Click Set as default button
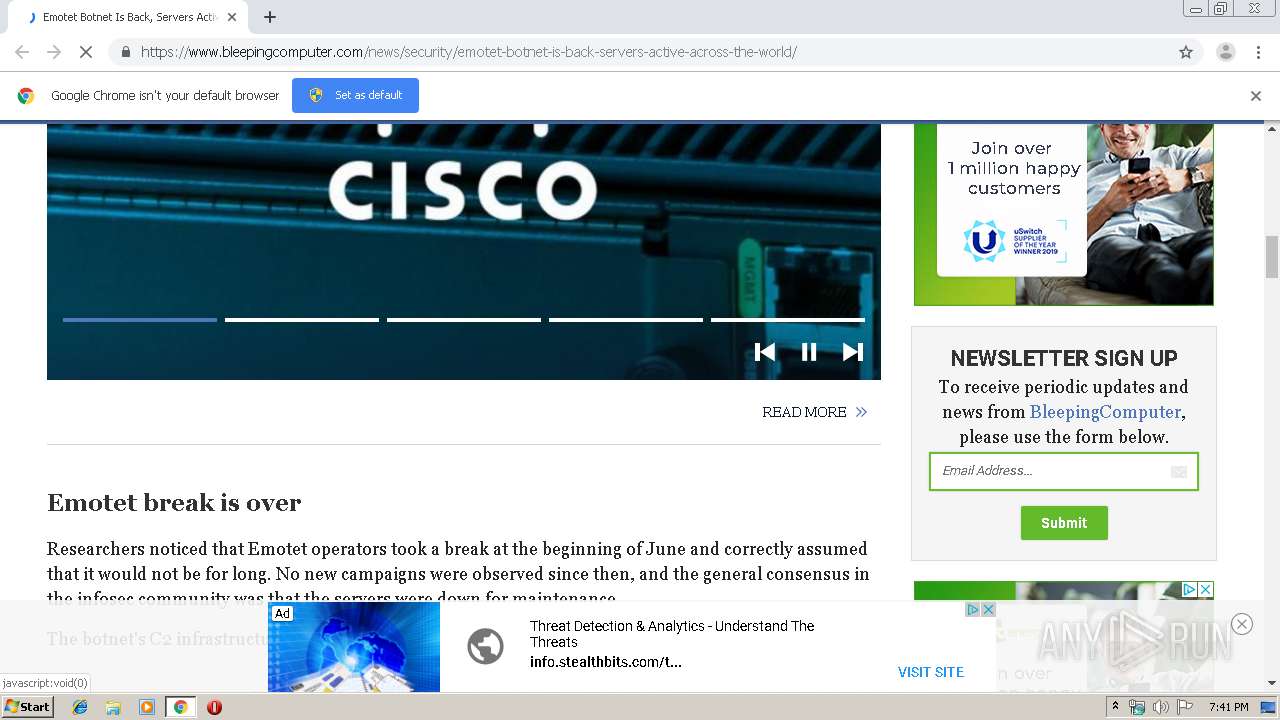The height and width of the screenshot is (720, 1280). click(355, 95)
